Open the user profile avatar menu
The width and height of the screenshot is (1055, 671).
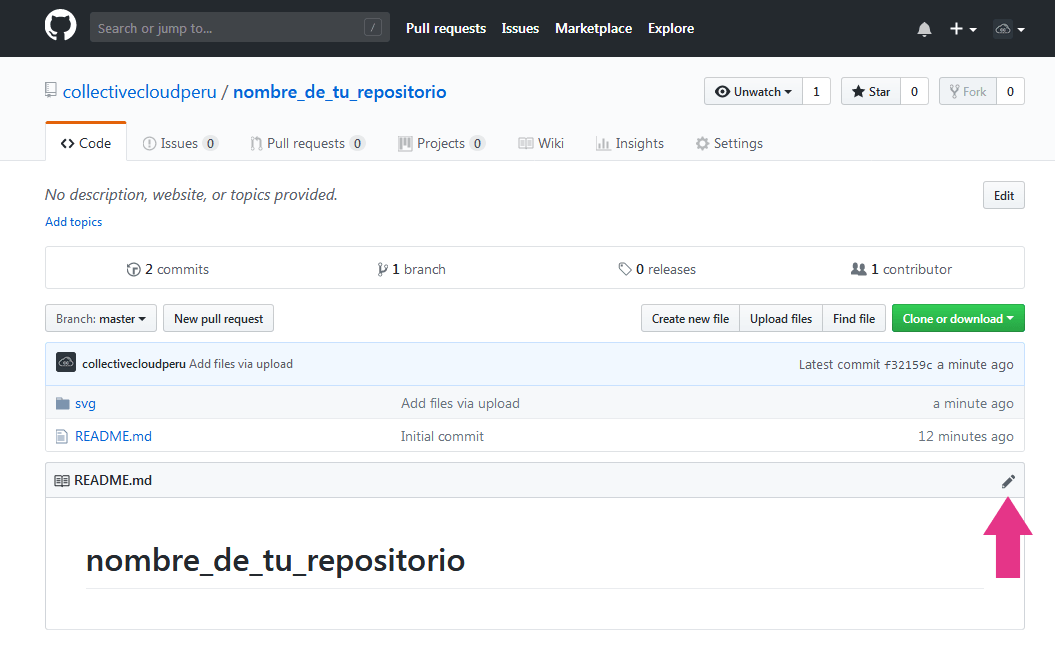pyautogui.click(x=1008, y=29)
